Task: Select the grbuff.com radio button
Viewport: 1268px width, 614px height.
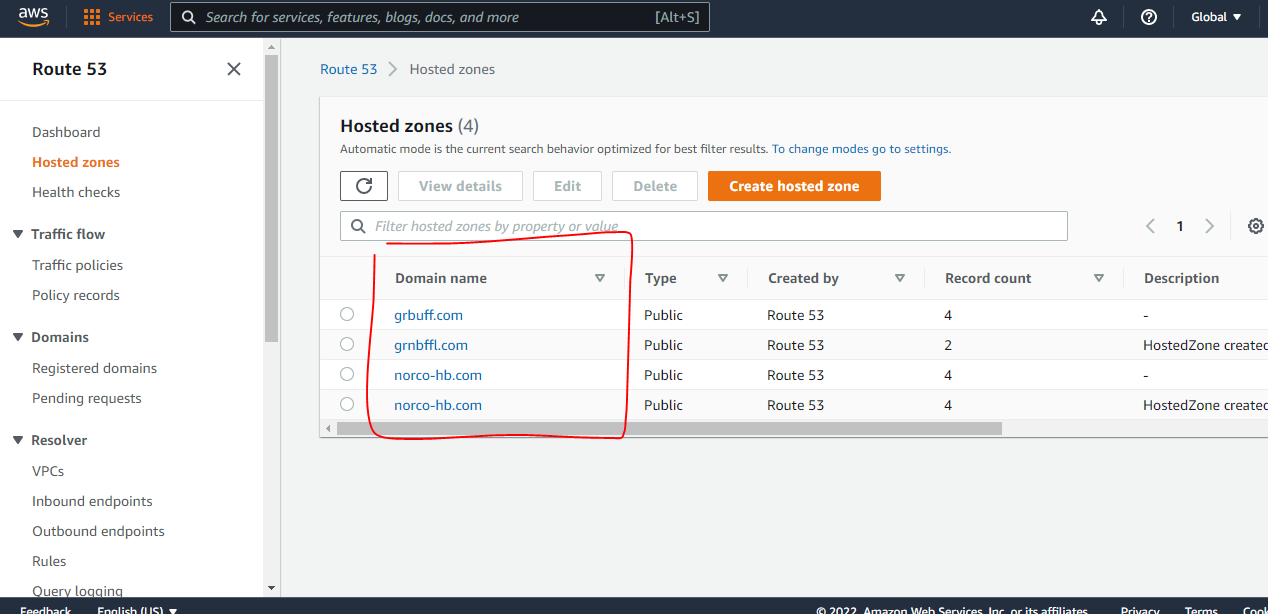Action: [347, 314]
